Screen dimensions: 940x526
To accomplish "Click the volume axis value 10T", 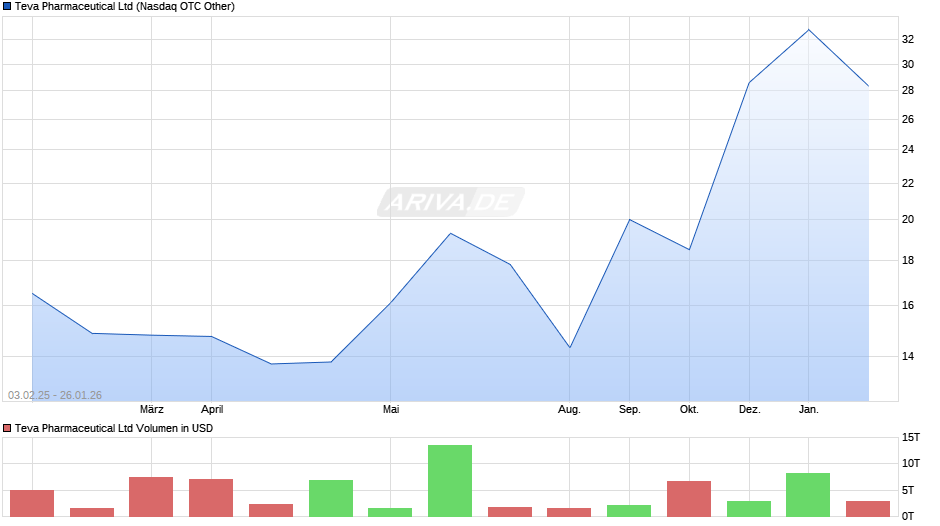I will pyautogui.click(x=911, y=464).
